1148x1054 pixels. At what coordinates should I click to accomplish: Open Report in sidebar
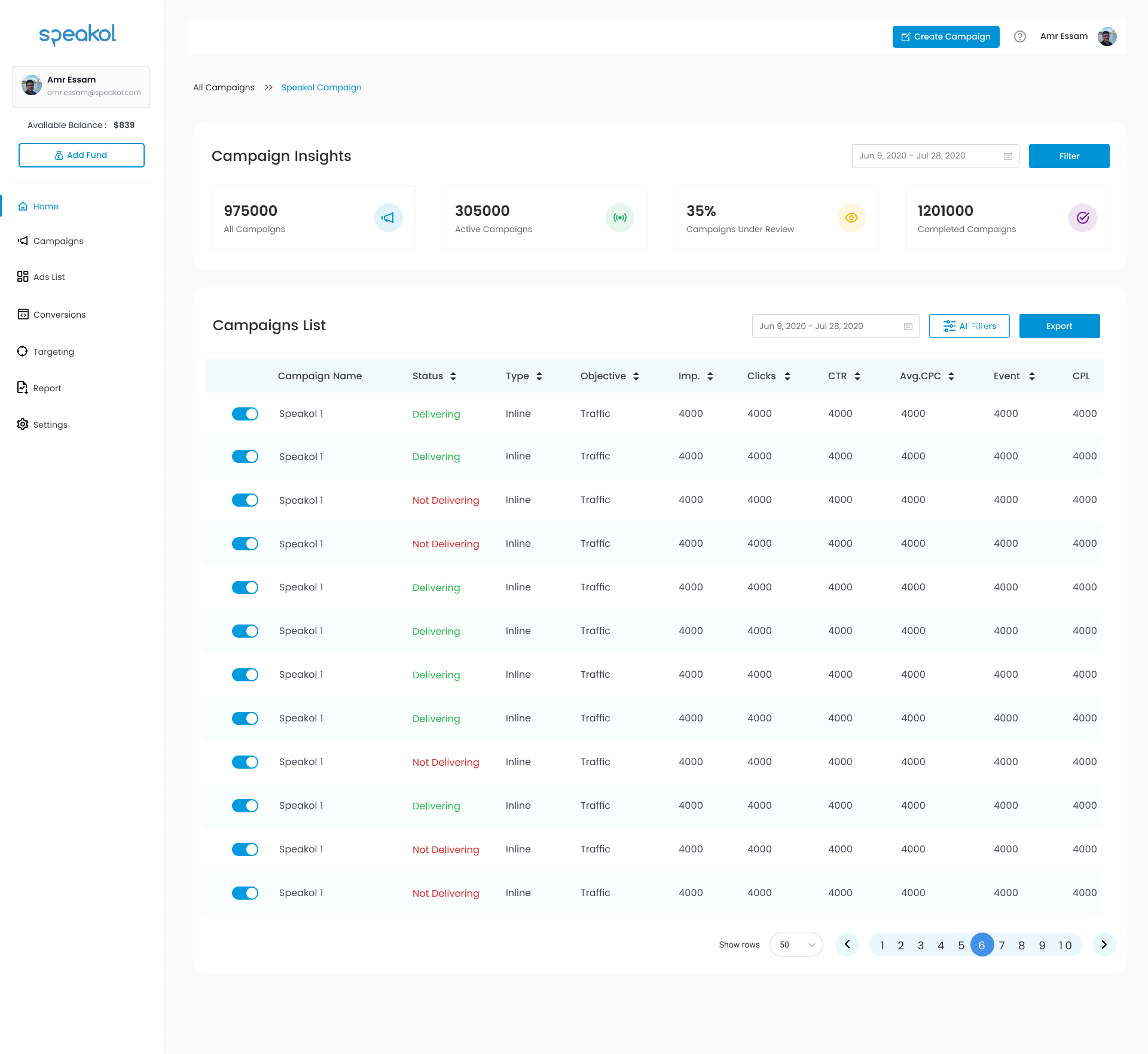coord(39,388)
